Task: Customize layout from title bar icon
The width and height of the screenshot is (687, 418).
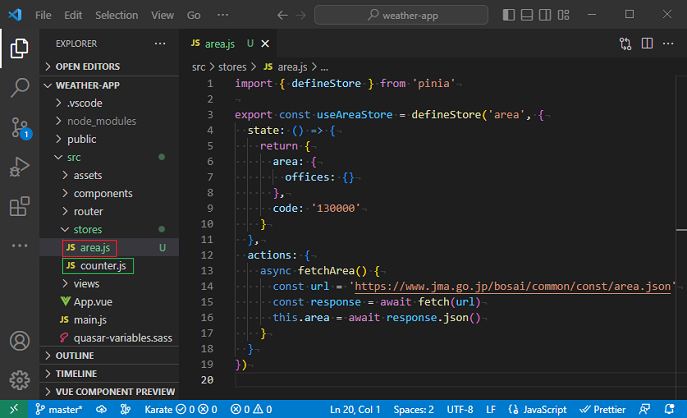Action: [563, 15]
